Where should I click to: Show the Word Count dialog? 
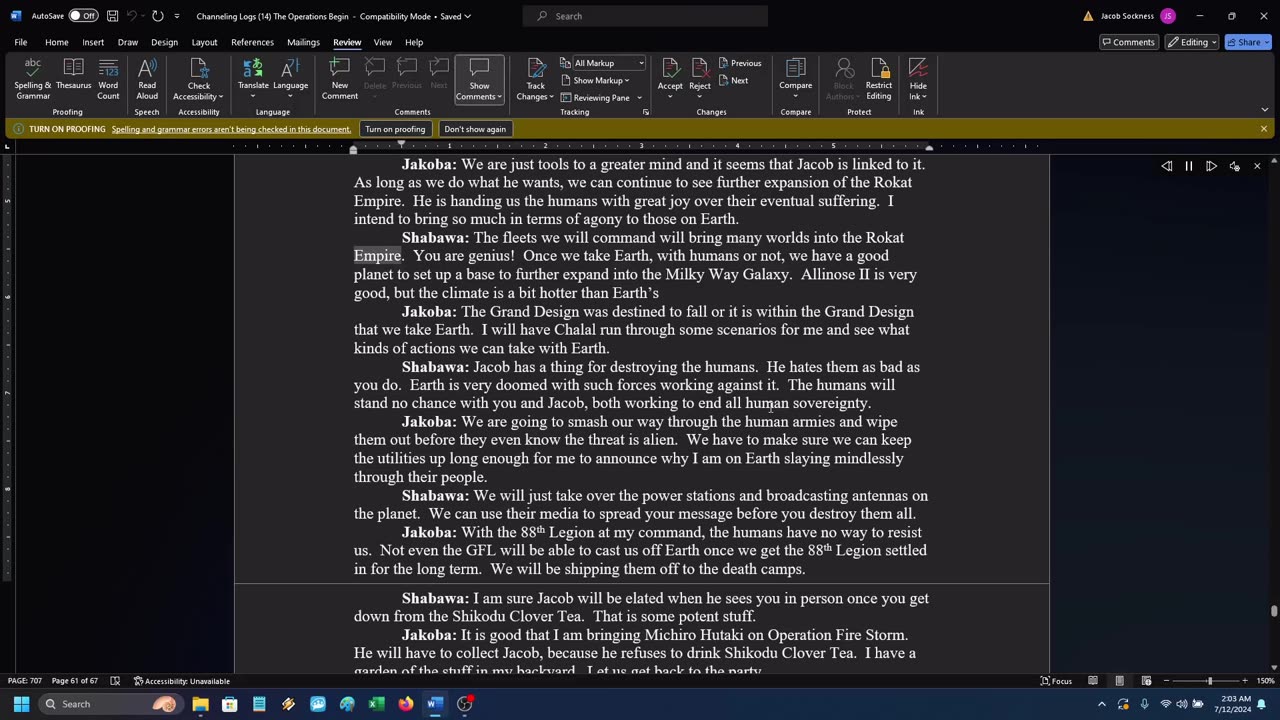[x=108, y=79]
